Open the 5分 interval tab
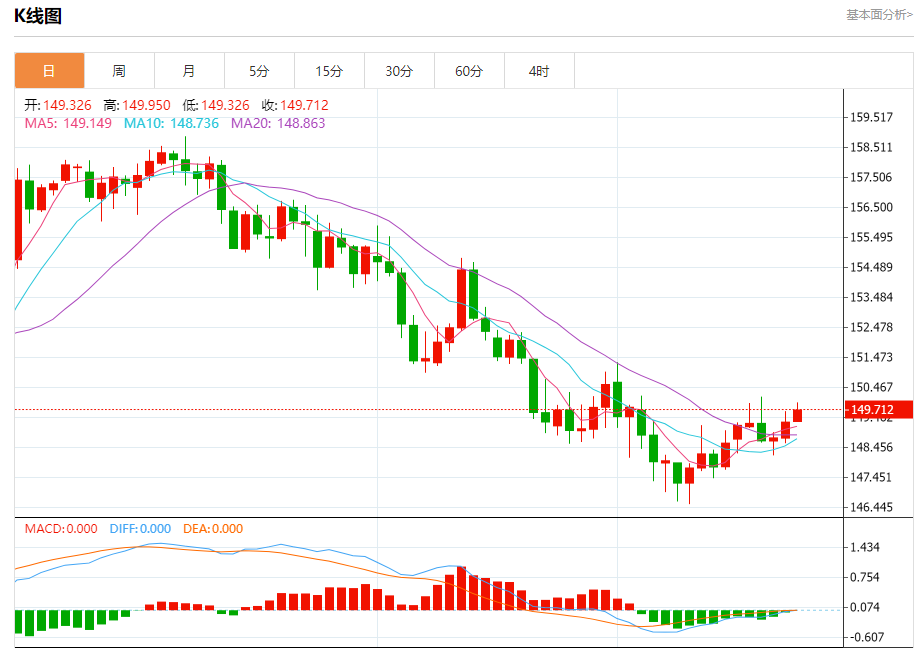The image size is (920, 648). pos(259,71)
